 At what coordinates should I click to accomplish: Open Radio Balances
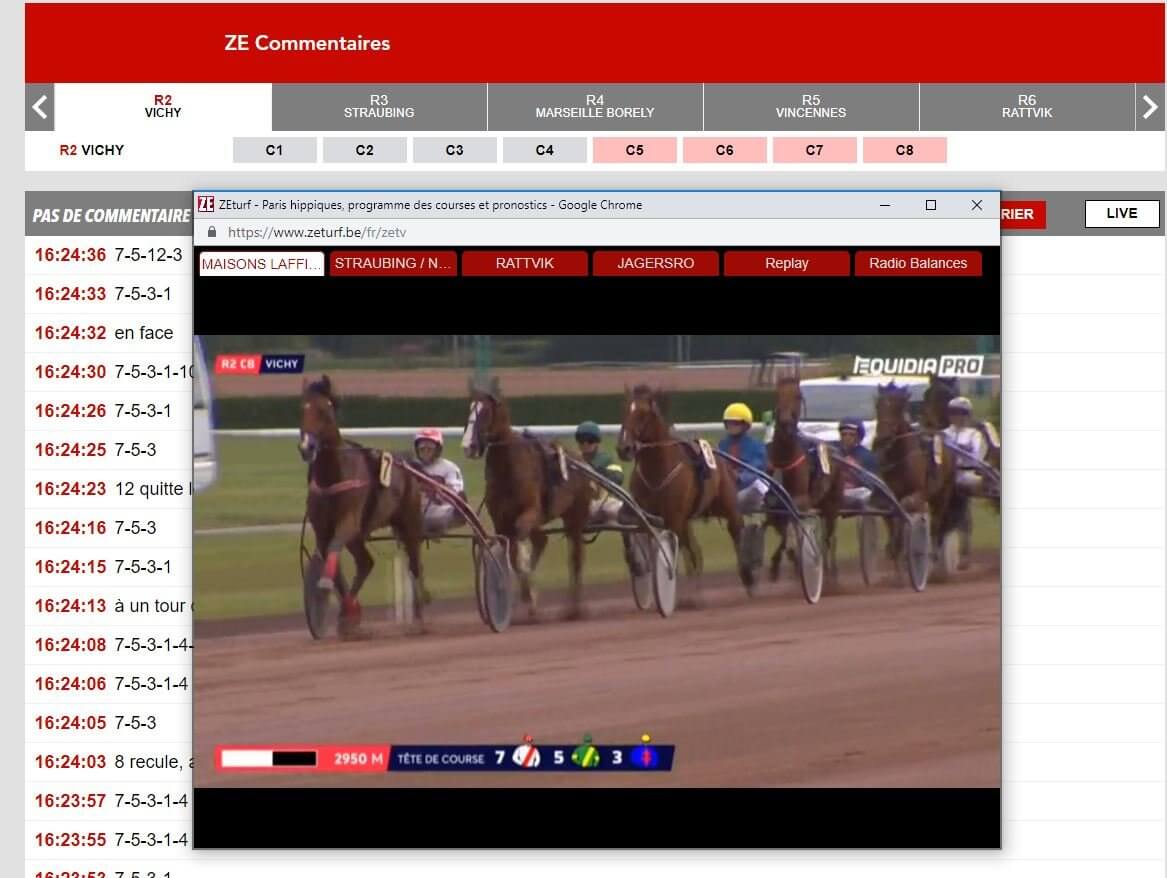(x=918, y=263)
